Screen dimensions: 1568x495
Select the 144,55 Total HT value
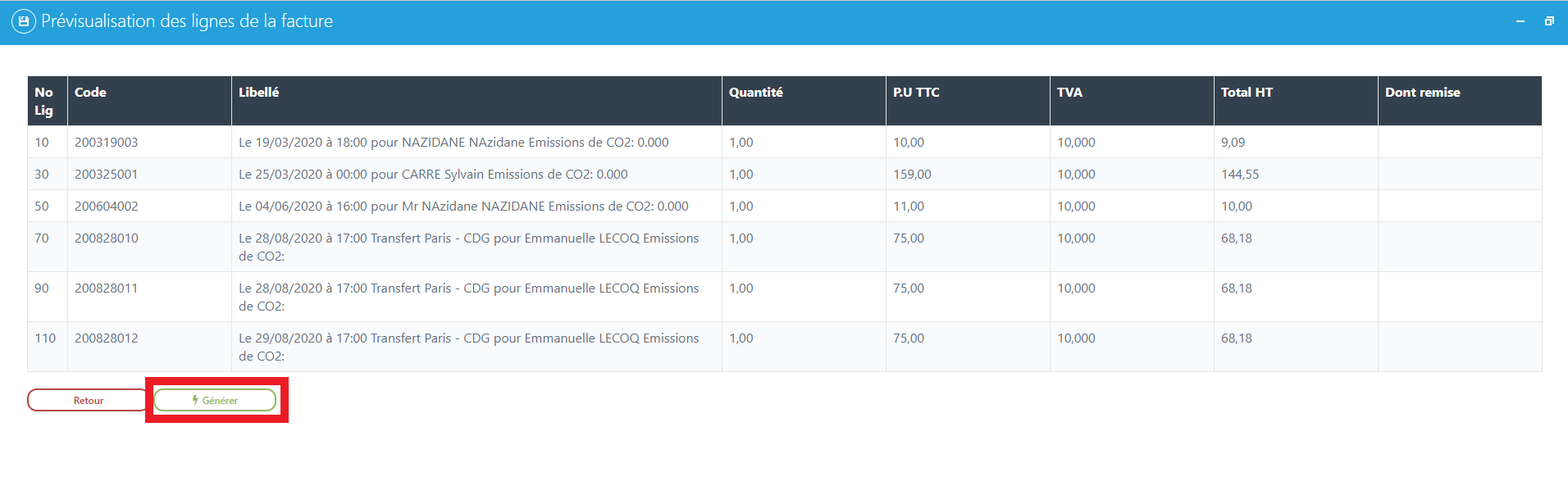click(x=1239, y=175)
